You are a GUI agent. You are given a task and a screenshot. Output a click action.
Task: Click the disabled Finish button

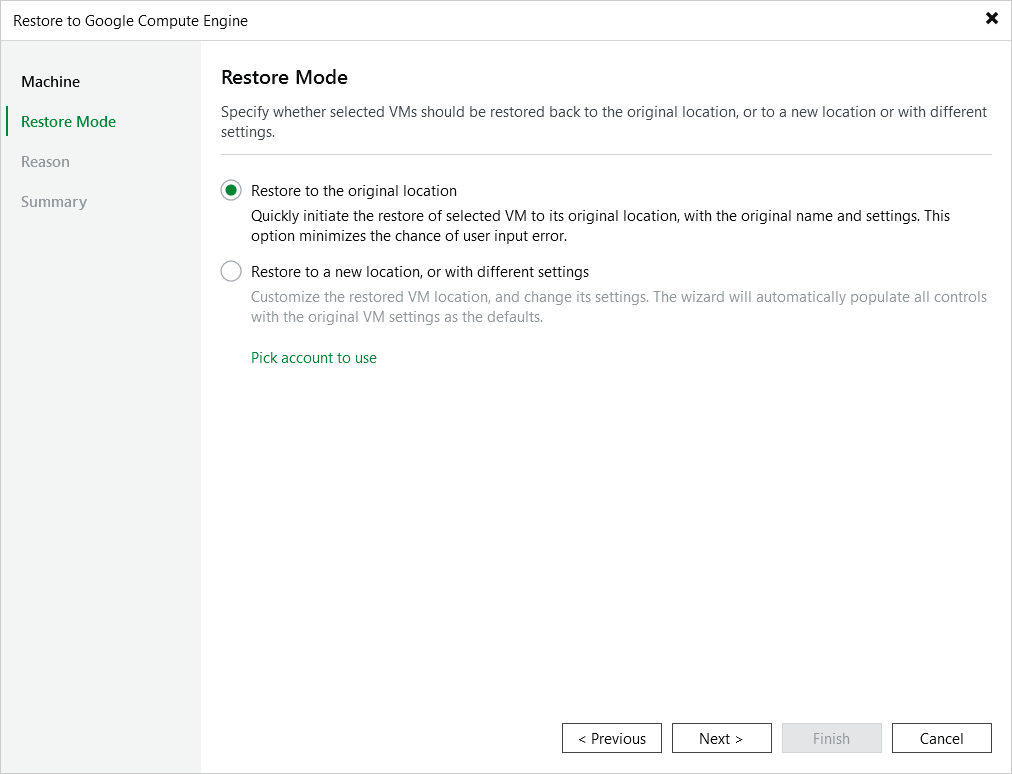[x=832, y=738]
